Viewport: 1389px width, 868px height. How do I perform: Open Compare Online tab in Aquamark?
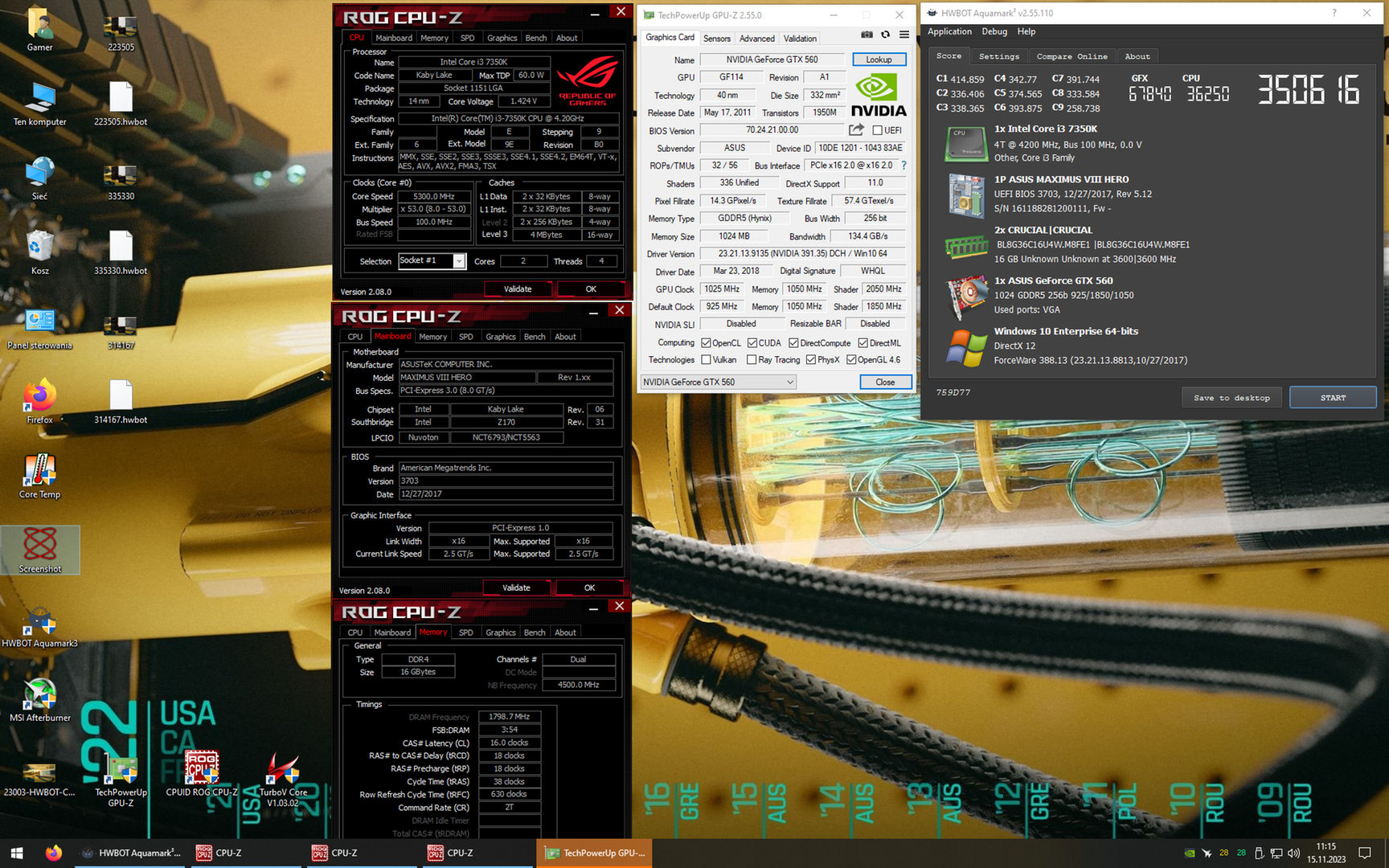[1071, 56]
